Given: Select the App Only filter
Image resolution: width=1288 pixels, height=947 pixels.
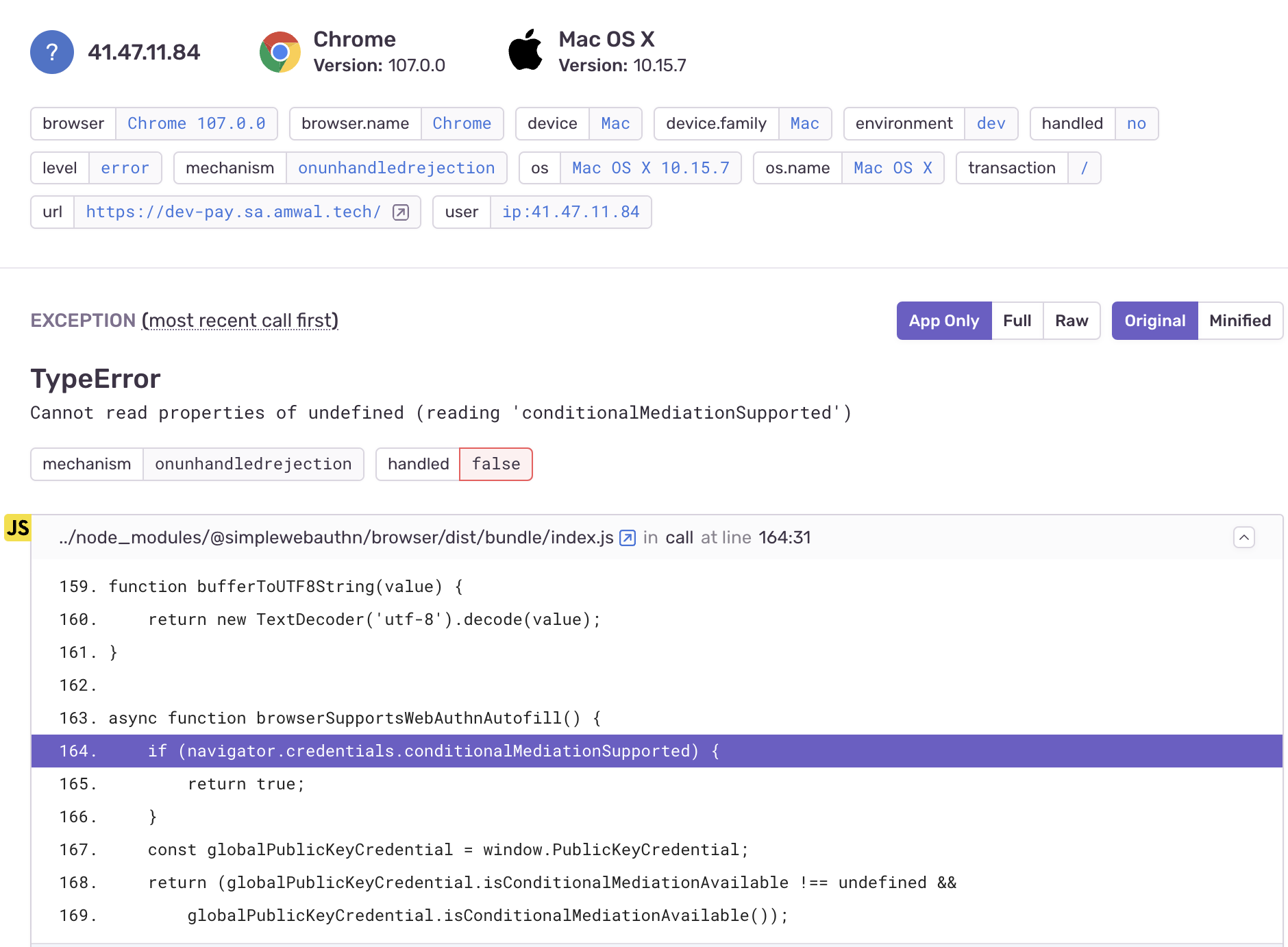Looking at the screenshot, I should (x=943, y=320).
